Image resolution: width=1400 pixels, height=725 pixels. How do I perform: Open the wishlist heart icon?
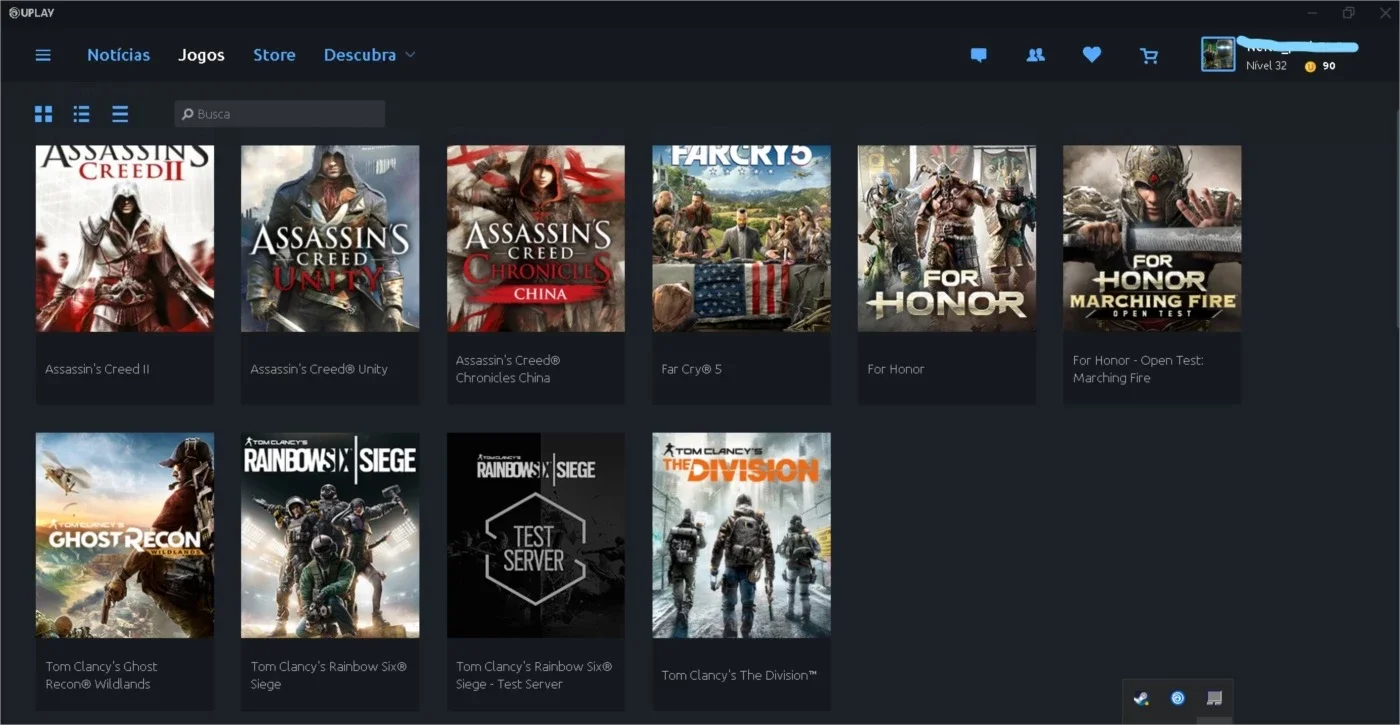[1092, 55]
